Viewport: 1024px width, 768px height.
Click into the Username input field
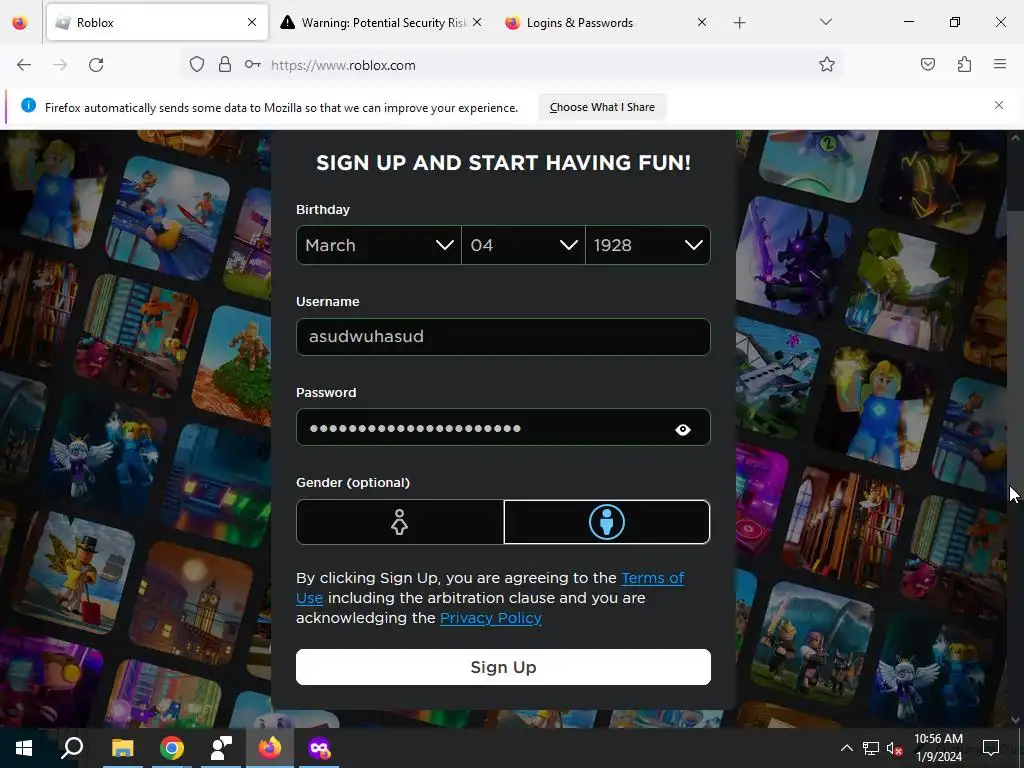tap(503, 337)
